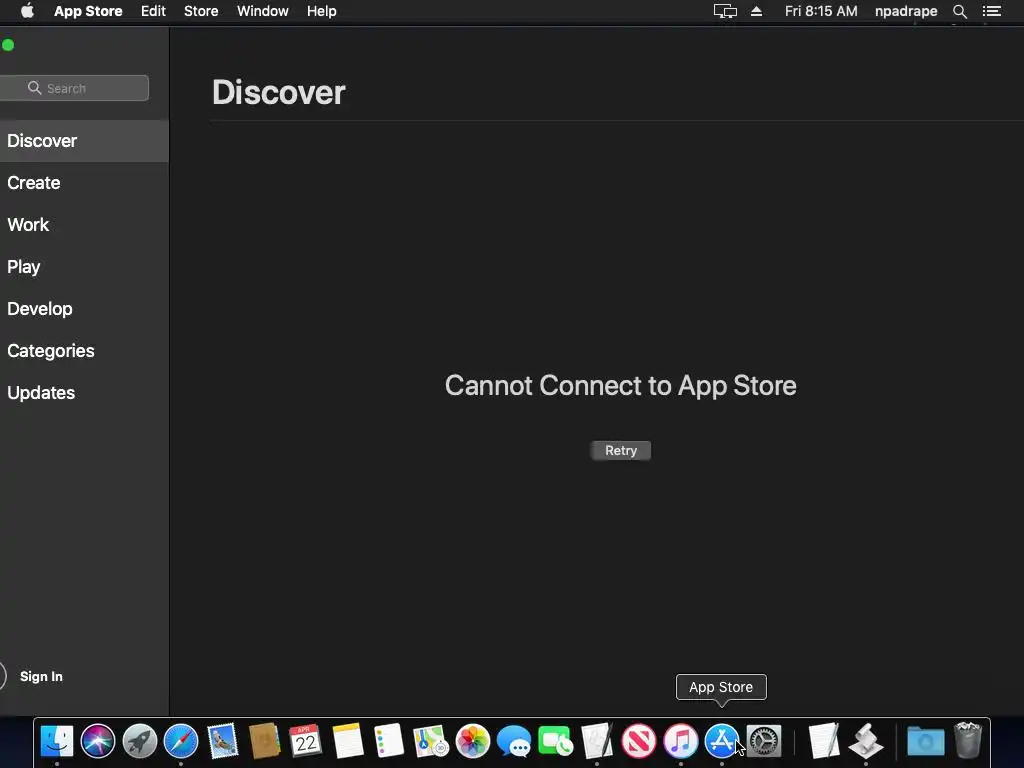
Task: Click the npadrape user menu
Action: click(906, 11)
